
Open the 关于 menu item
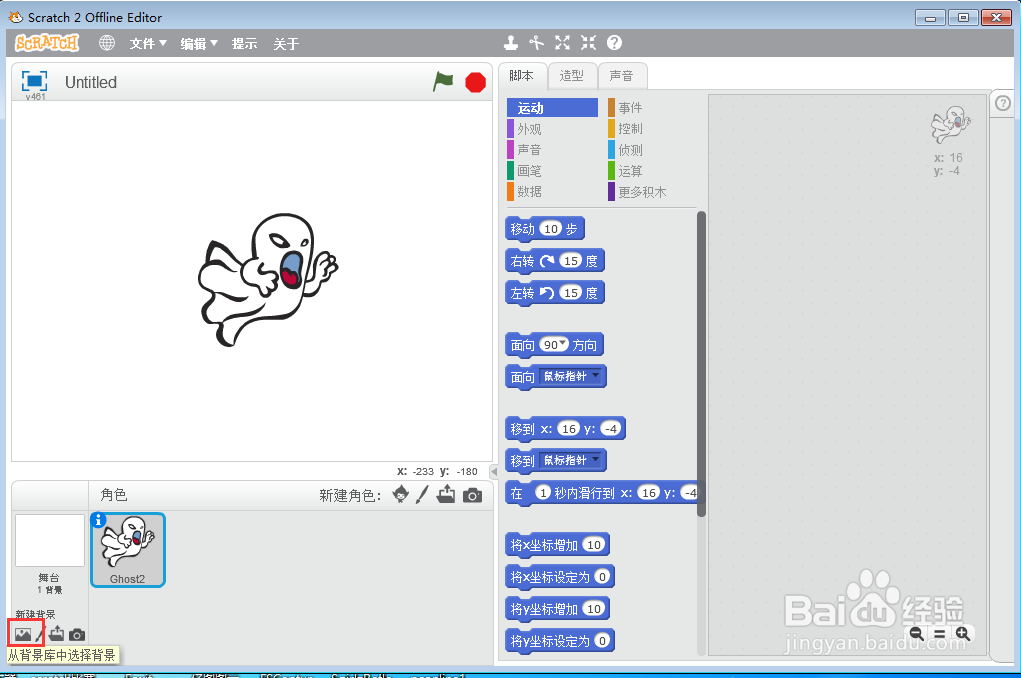[286, 44]
